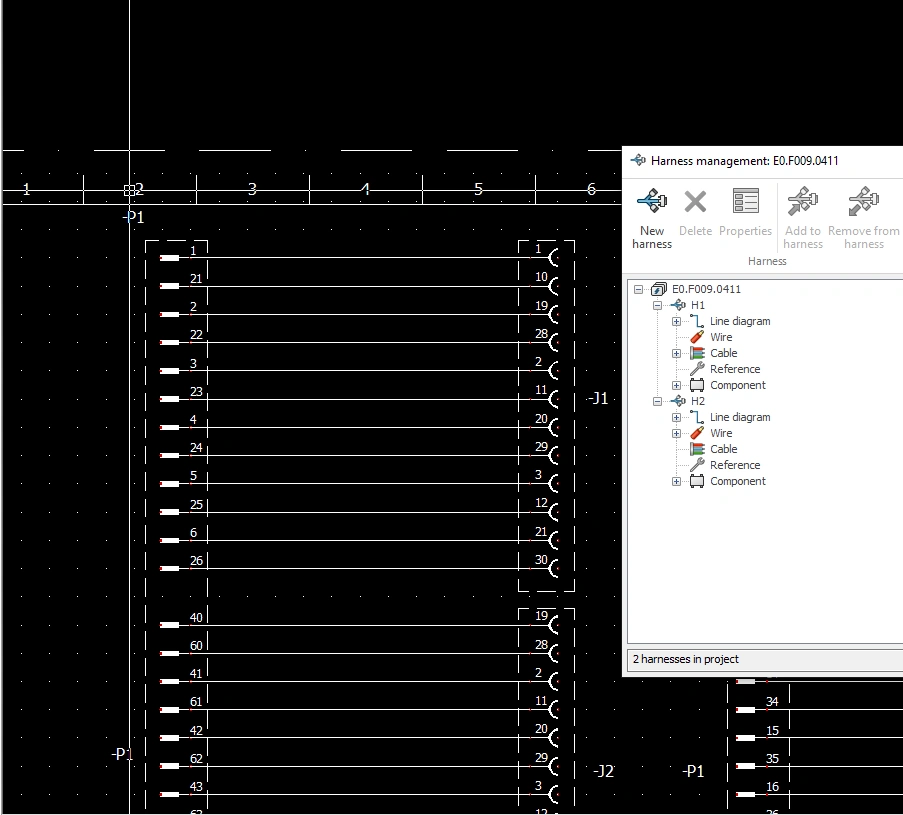Expand Line diagram under H1

(676, 321)
